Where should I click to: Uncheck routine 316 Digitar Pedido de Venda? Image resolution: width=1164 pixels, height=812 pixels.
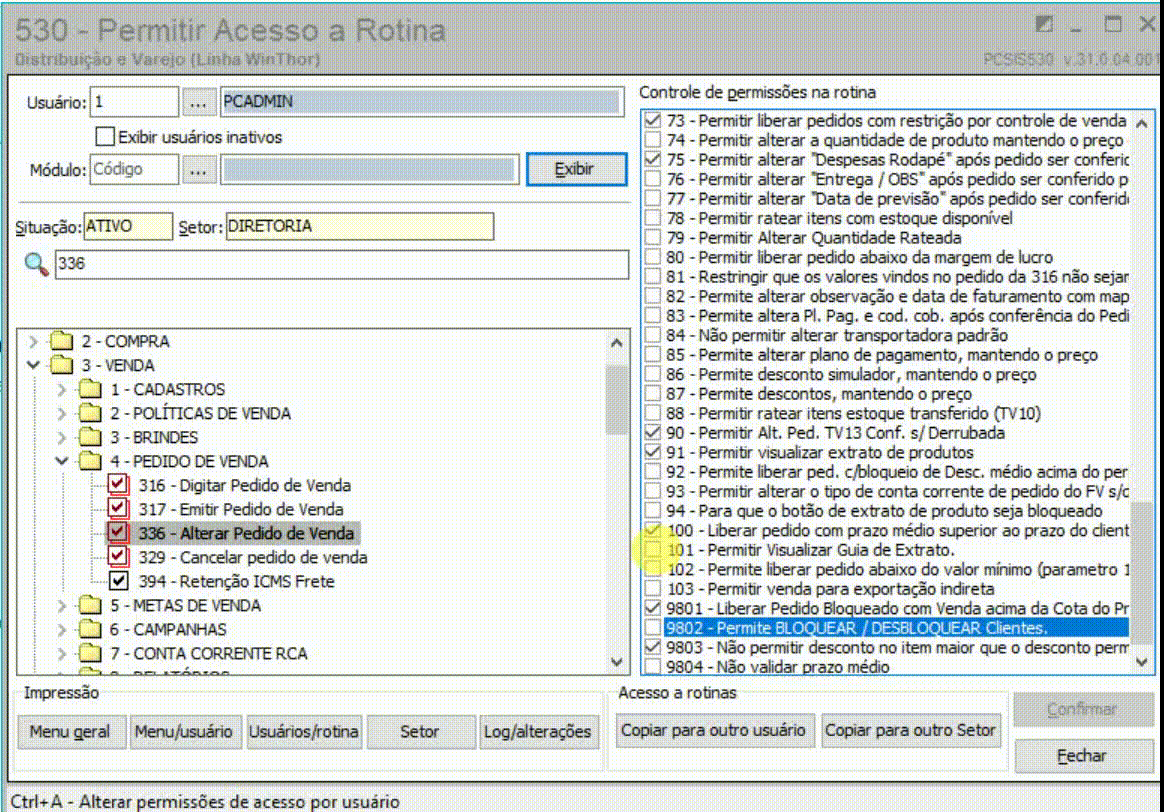point(117,485)
